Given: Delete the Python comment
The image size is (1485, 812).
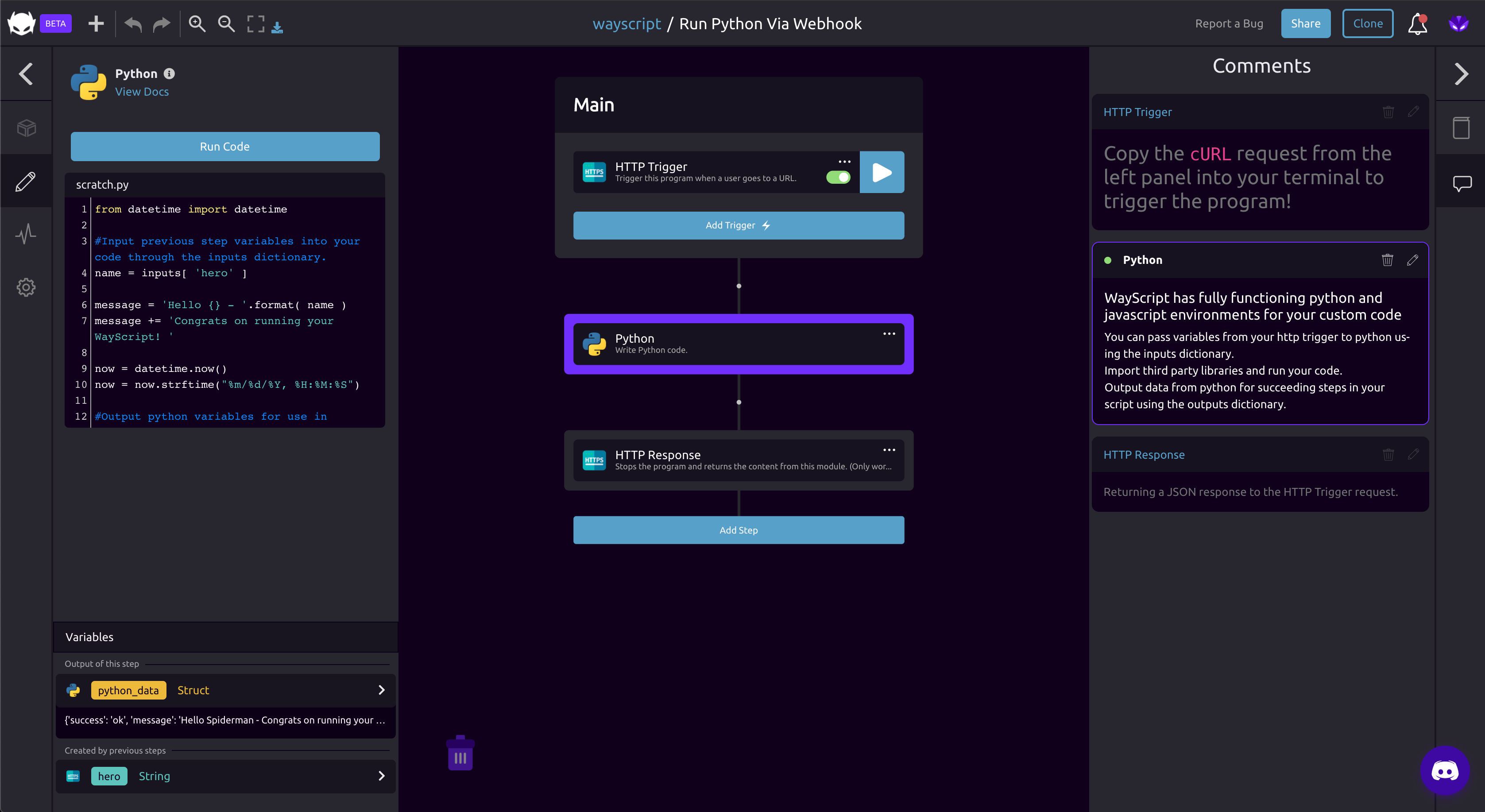Looking at the screenshot, I should pyautogui.click(x=1387, y=260).
